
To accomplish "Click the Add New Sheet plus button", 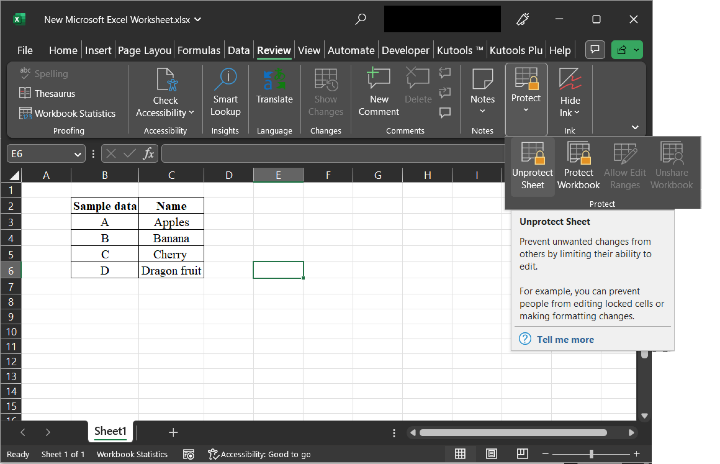I will click(x=173, y=432).
